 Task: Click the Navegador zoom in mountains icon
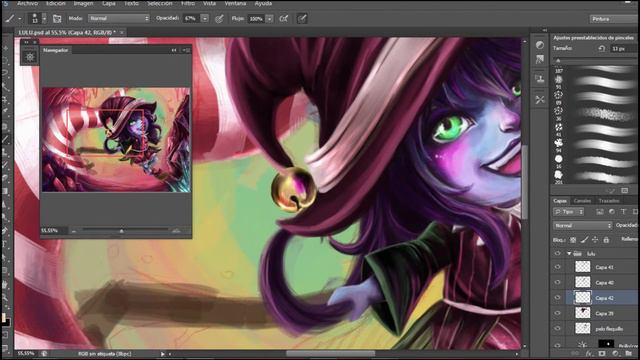click(176, 231)
